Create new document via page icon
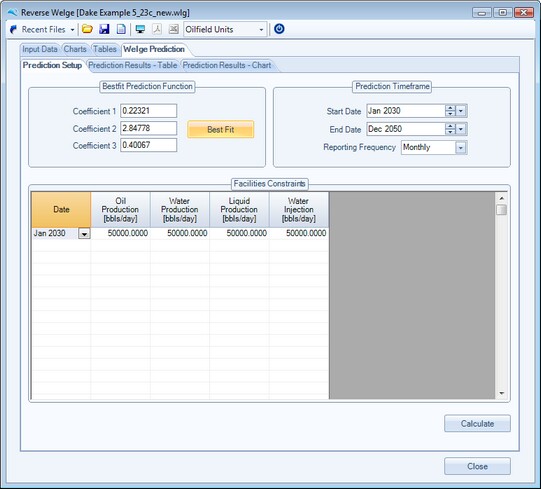This screenshot has width=541, height=489. coord(121,29)
